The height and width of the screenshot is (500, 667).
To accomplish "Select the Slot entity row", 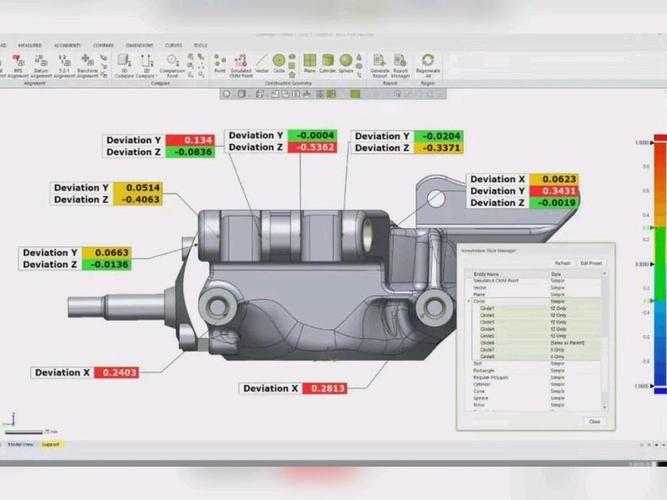I will [x=534, y=364].
